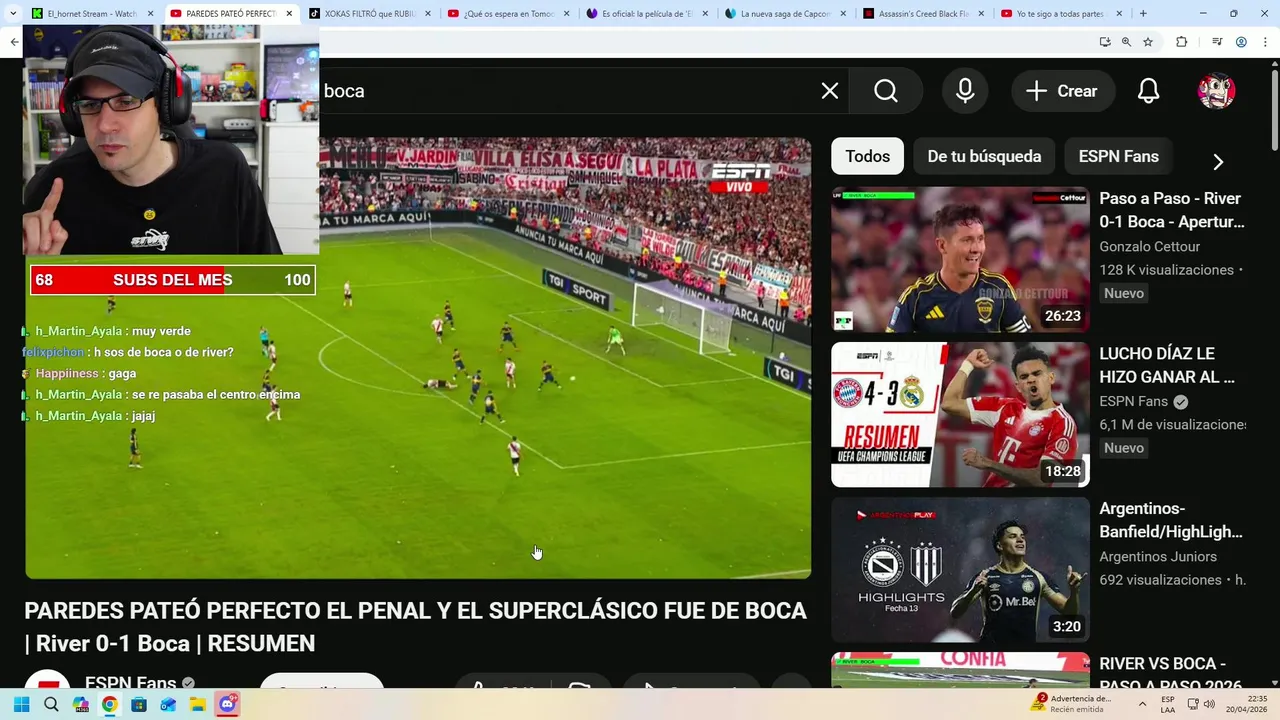
Task: Switch to the El_hornet Stream tab
Action: click(92, 14)
